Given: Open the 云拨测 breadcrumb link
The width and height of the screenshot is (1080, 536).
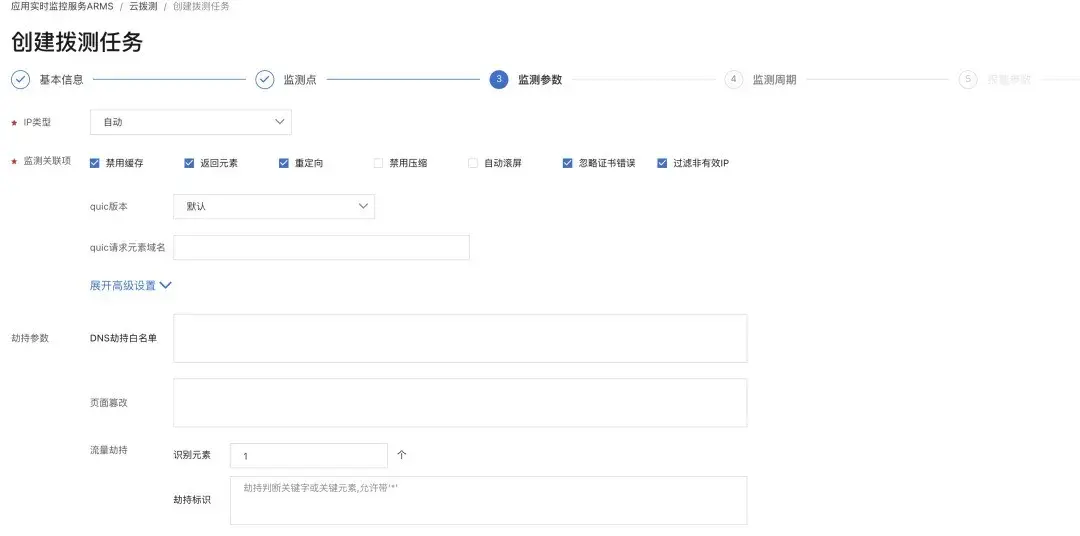Looking at the screenshot, I should click(143, 6).
